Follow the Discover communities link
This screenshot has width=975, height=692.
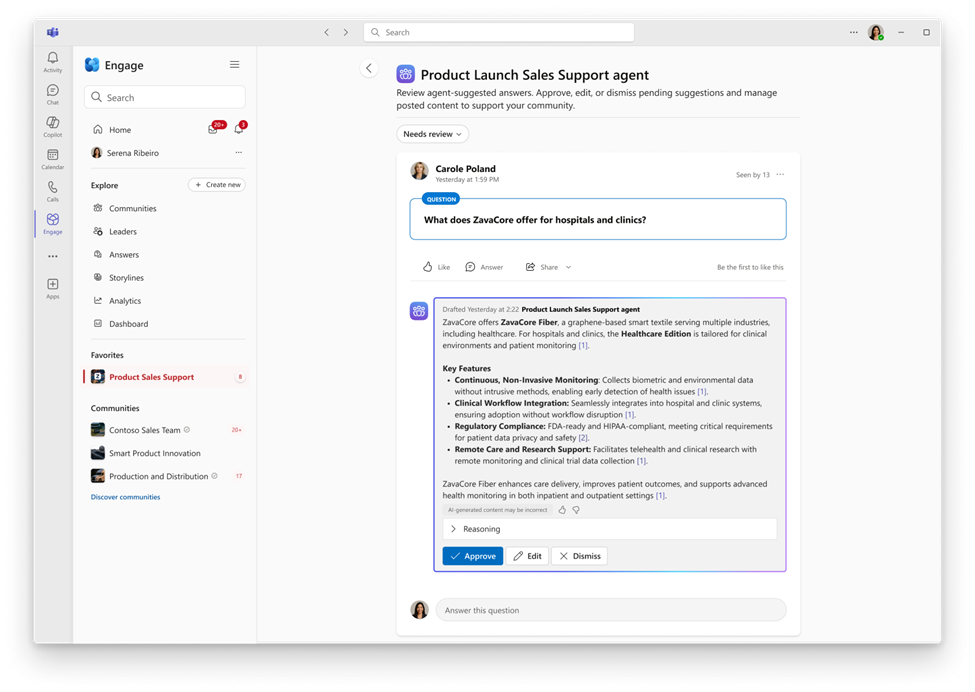click(x=126, y=497)
